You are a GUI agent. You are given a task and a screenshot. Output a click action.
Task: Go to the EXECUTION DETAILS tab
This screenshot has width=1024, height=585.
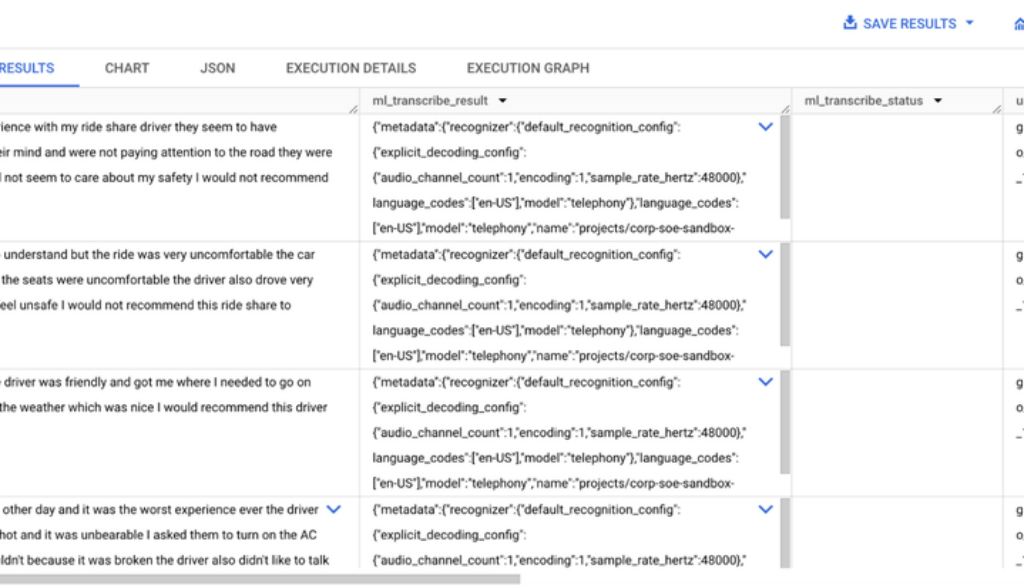click(x=351, y=68)
